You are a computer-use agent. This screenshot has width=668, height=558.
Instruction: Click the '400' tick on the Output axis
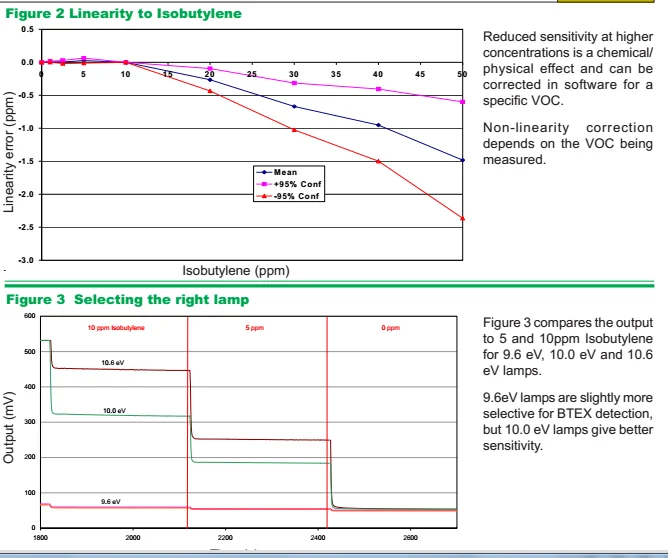(30, 387)
